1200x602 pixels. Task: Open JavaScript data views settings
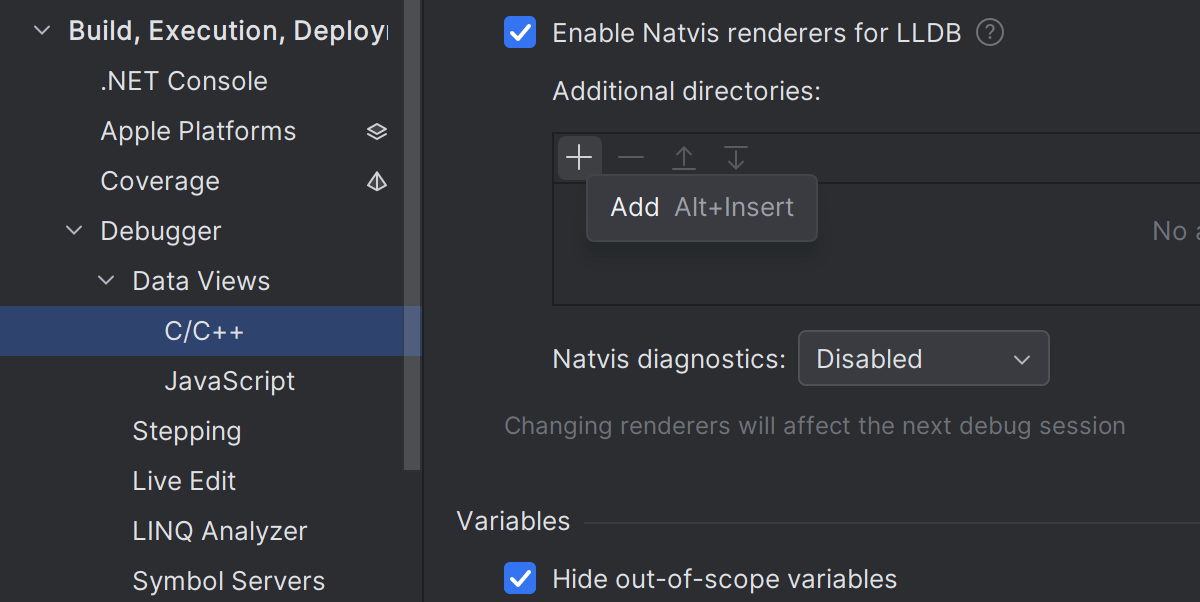click(x=229, y=381)
